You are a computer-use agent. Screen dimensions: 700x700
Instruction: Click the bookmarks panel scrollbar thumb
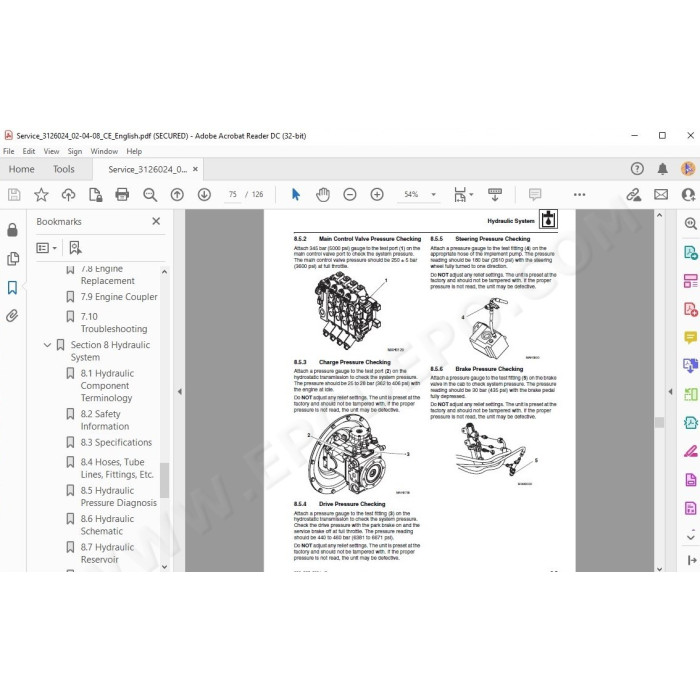[x=164, y=480]
